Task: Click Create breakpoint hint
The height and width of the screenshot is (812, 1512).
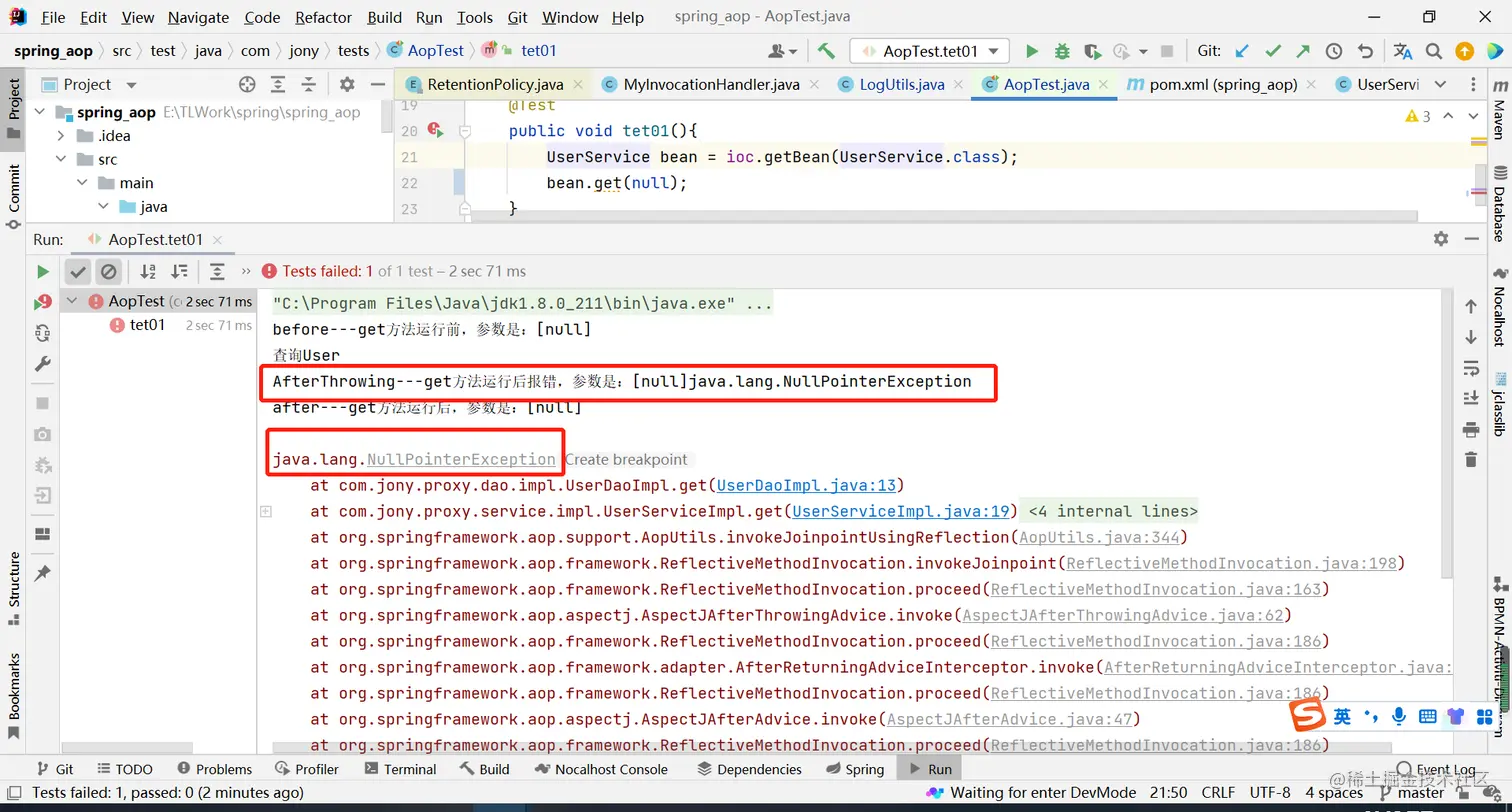Action: point(626,459)
